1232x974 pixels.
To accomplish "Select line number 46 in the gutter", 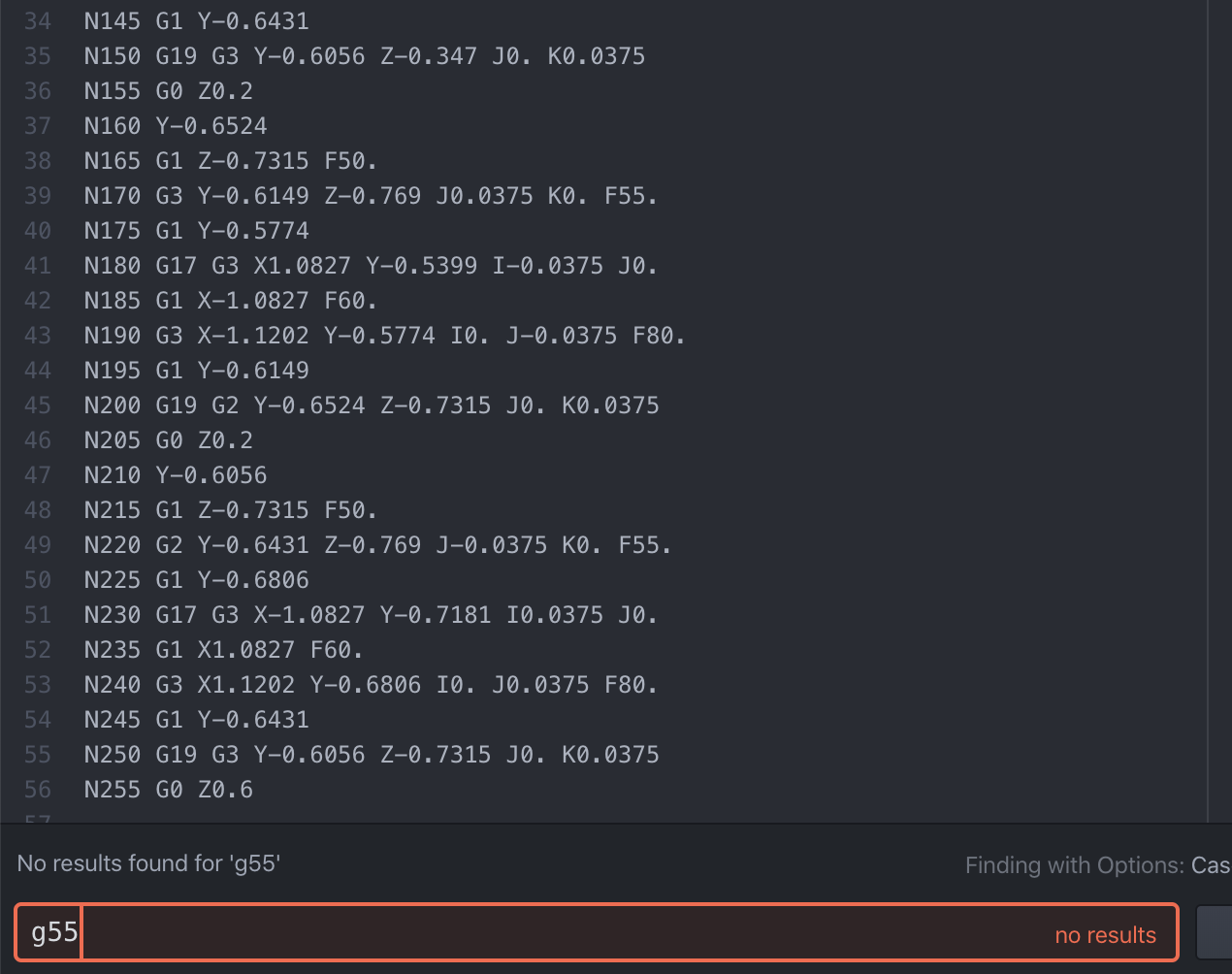I will point(38,440).
